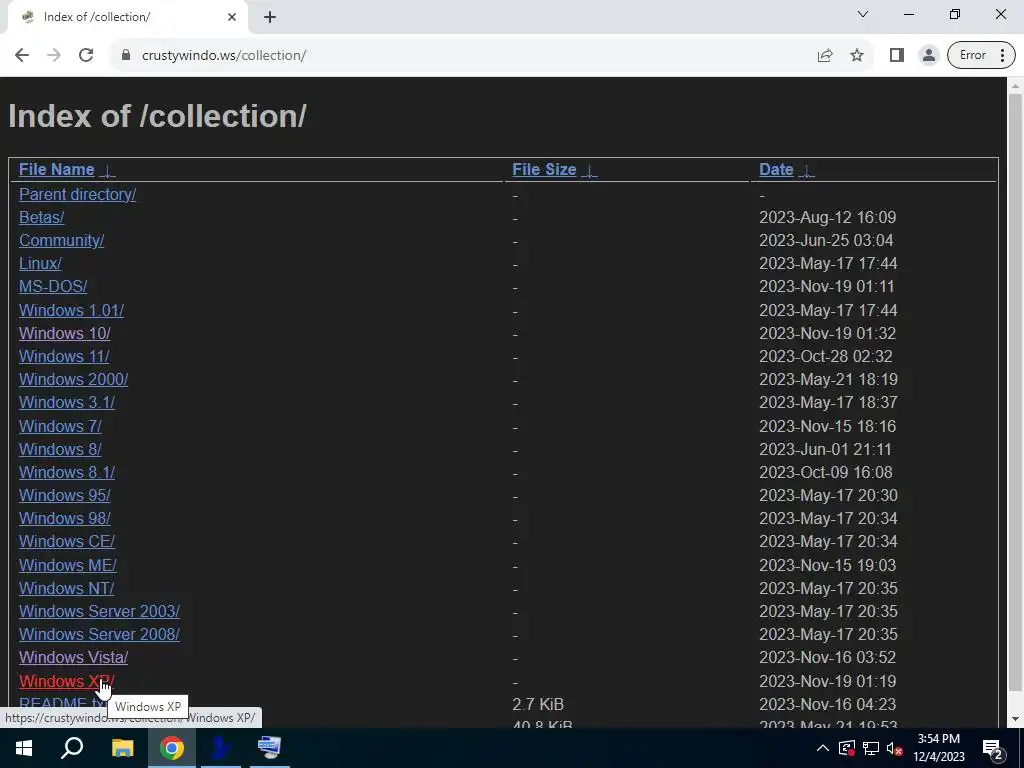Open the Linux/ folder
The width and height of the screenshot is (1024, 768).
40,263
